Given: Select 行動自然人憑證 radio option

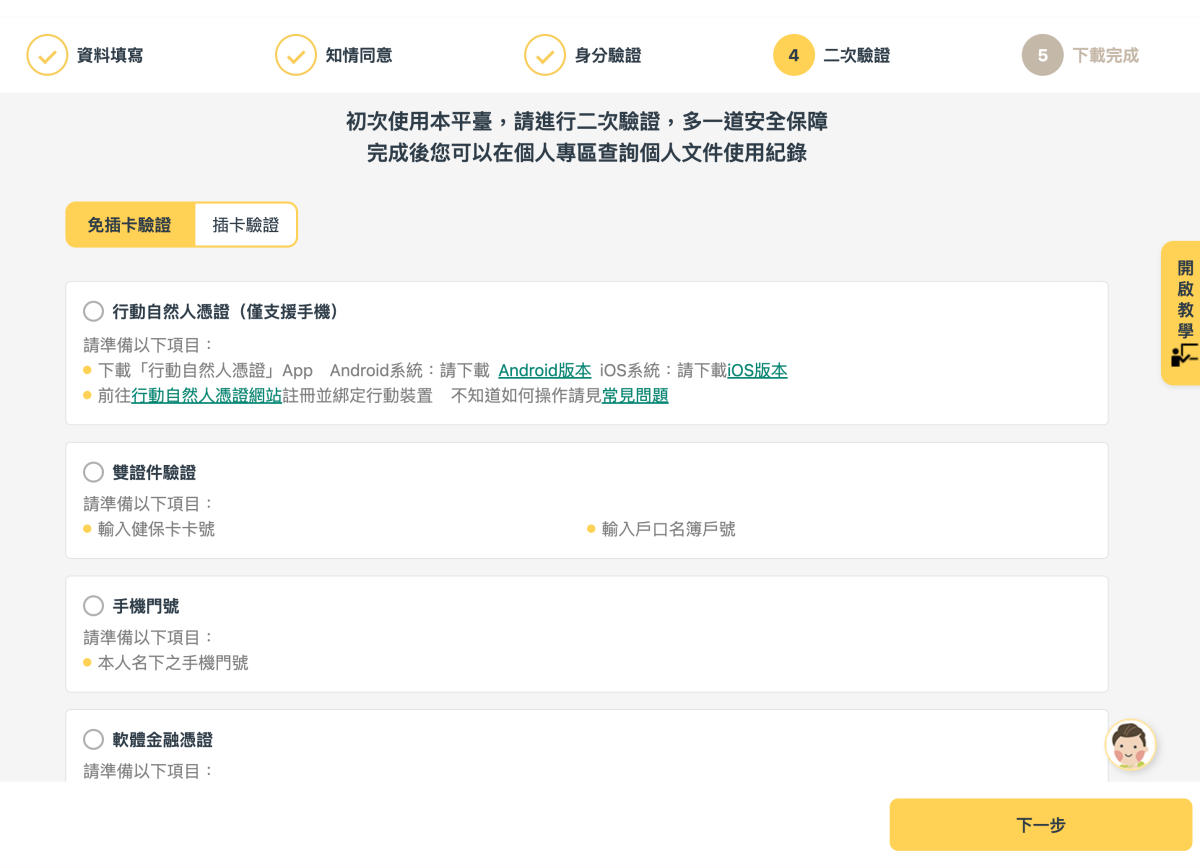Looking at the screenshot, I should (x=94, y=312).
